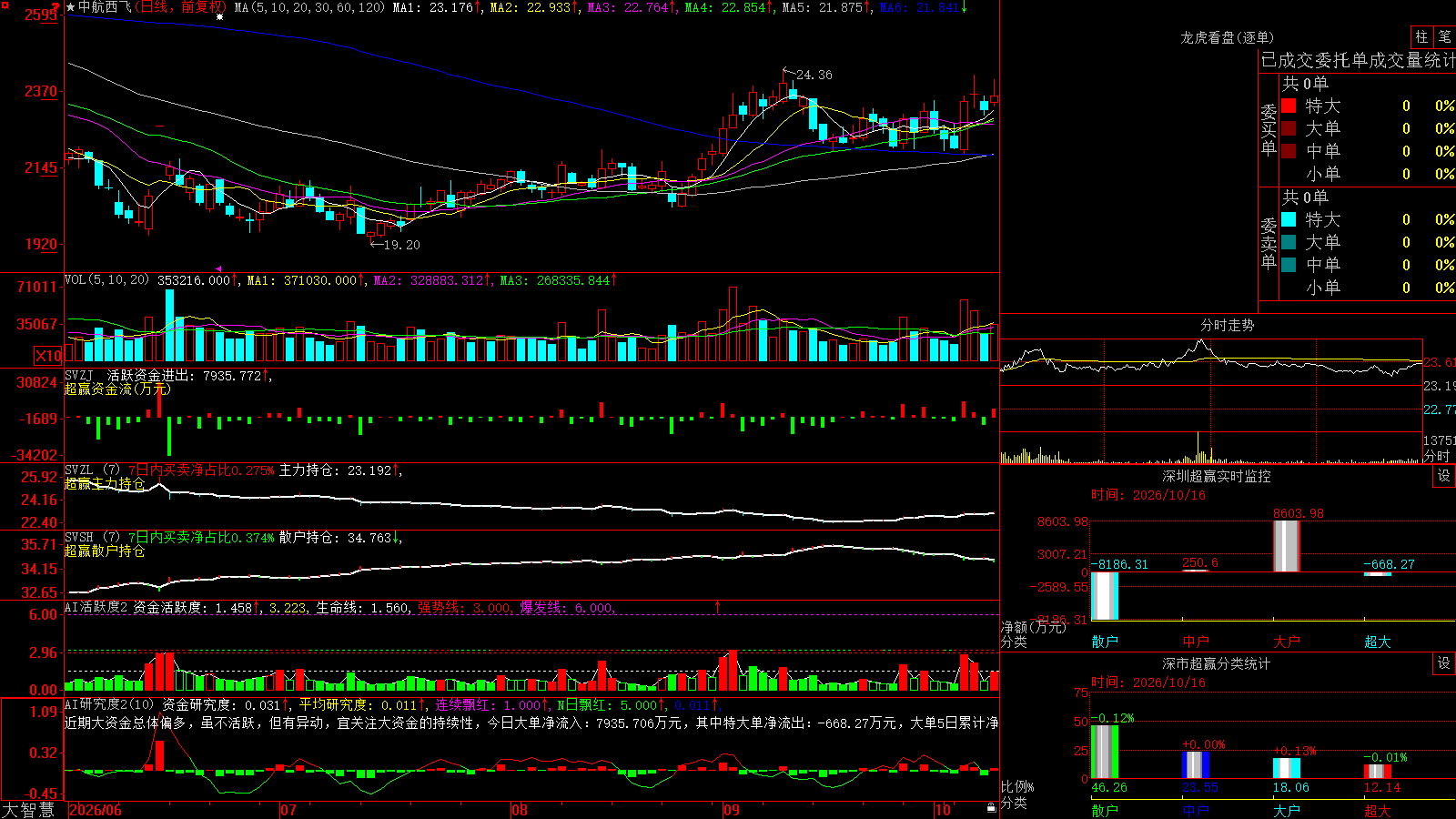Open 设 settings for 深市超赢分类统计
1456x819 pixels.
pyautogui.click(x=1444, y=663)
